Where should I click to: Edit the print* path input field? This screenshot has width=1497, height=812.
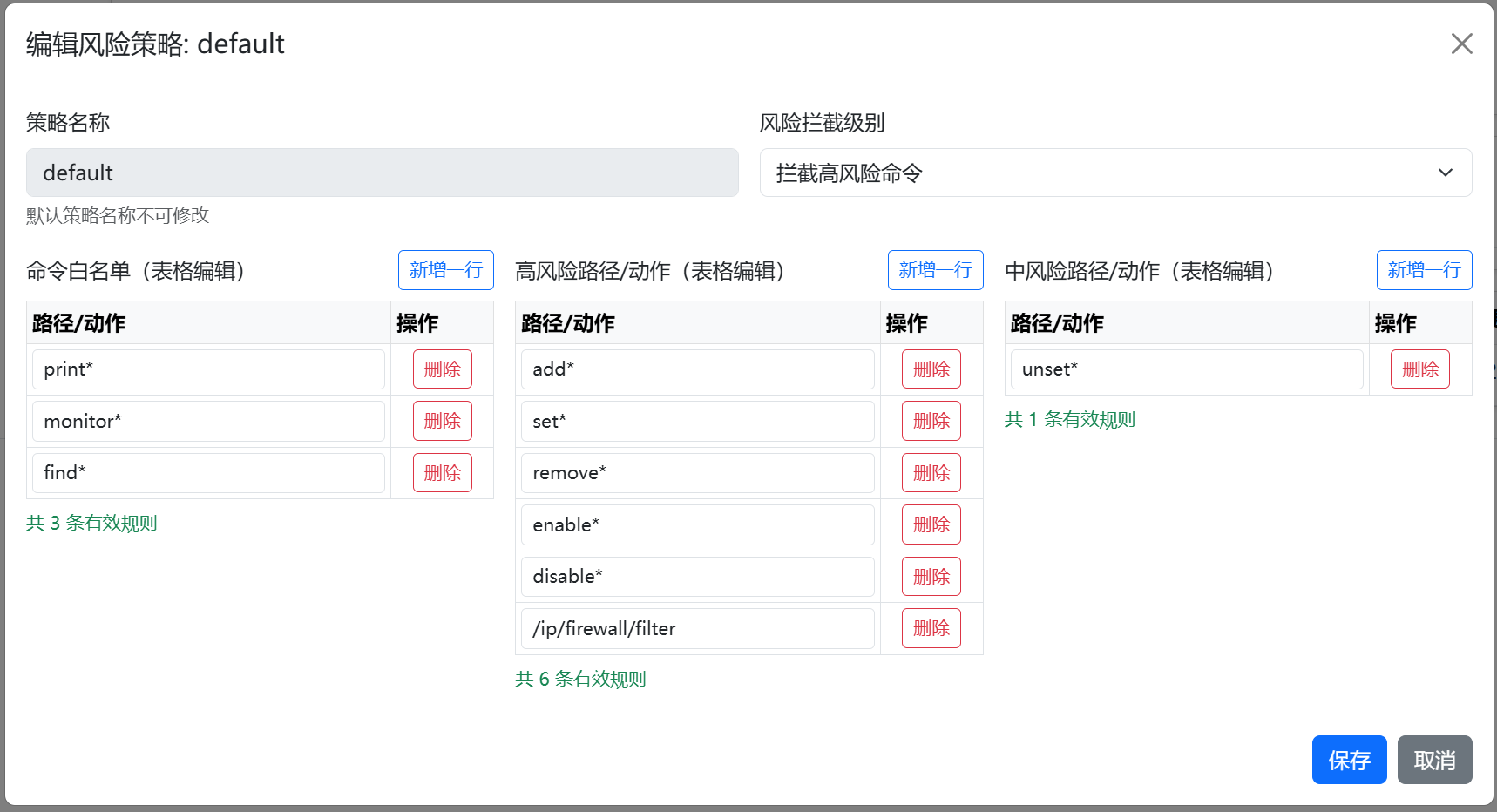[208, 369]
